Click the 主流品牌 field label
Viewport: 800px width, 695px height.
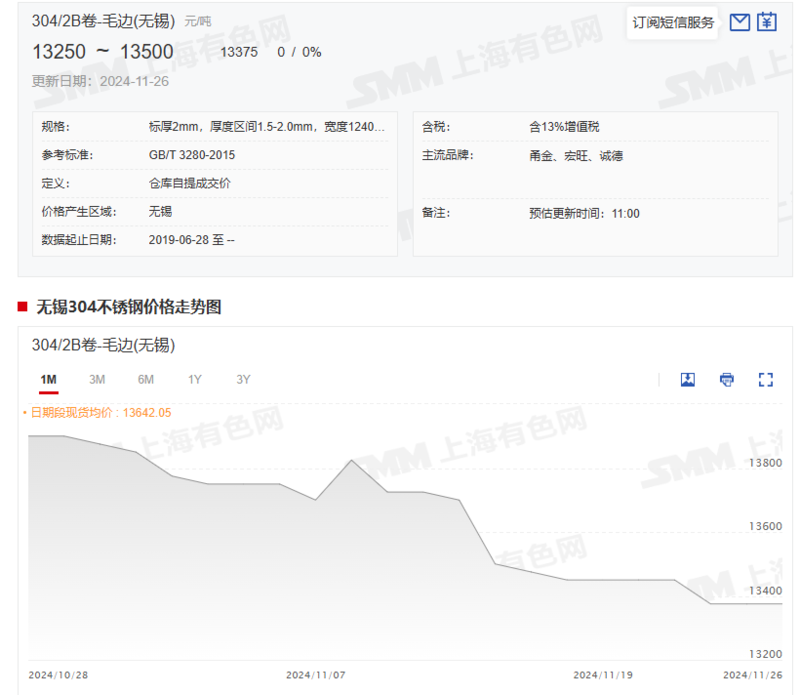pos(447,155)
